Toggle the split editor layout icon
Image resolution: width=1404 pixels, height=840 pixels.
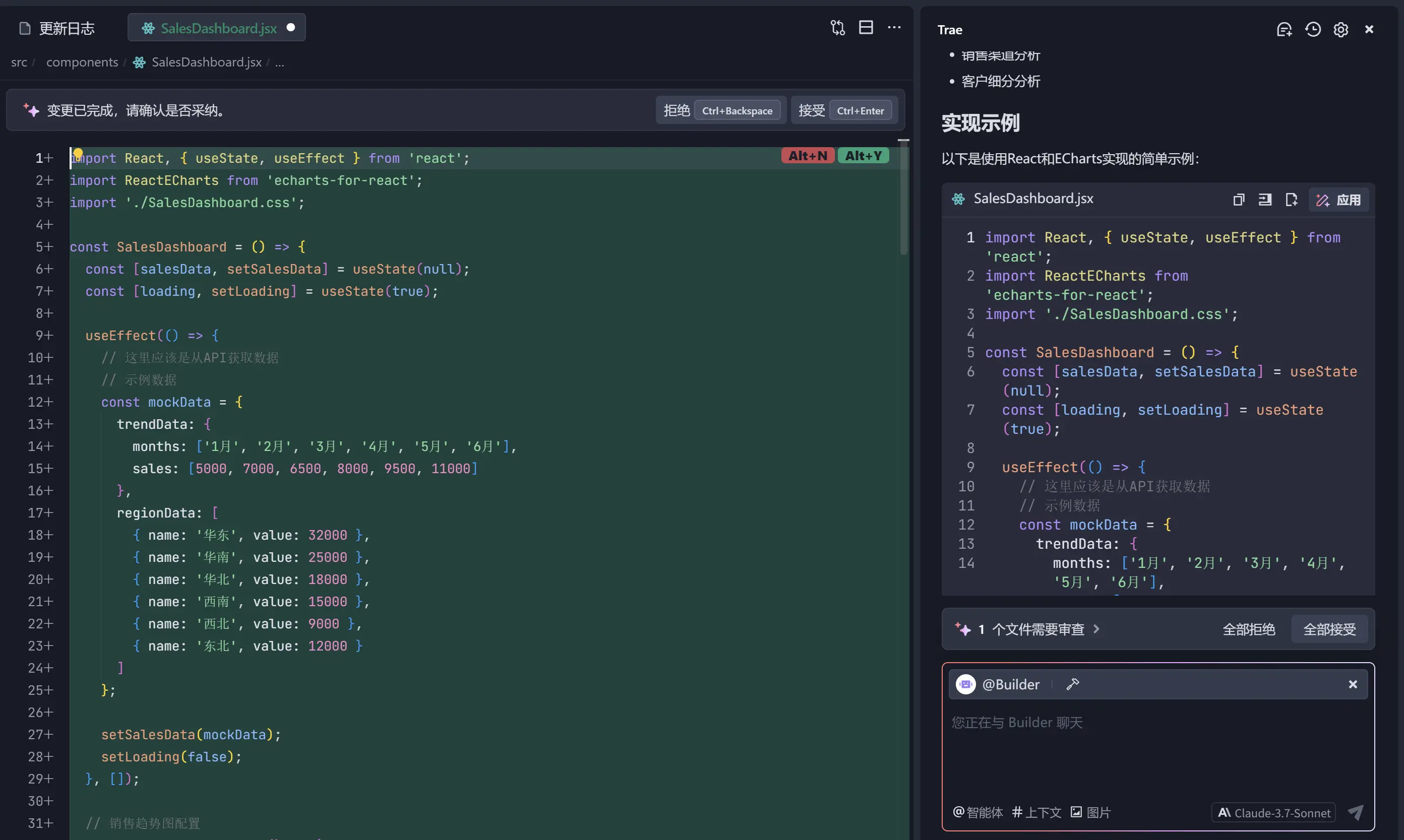pos(866,28)
